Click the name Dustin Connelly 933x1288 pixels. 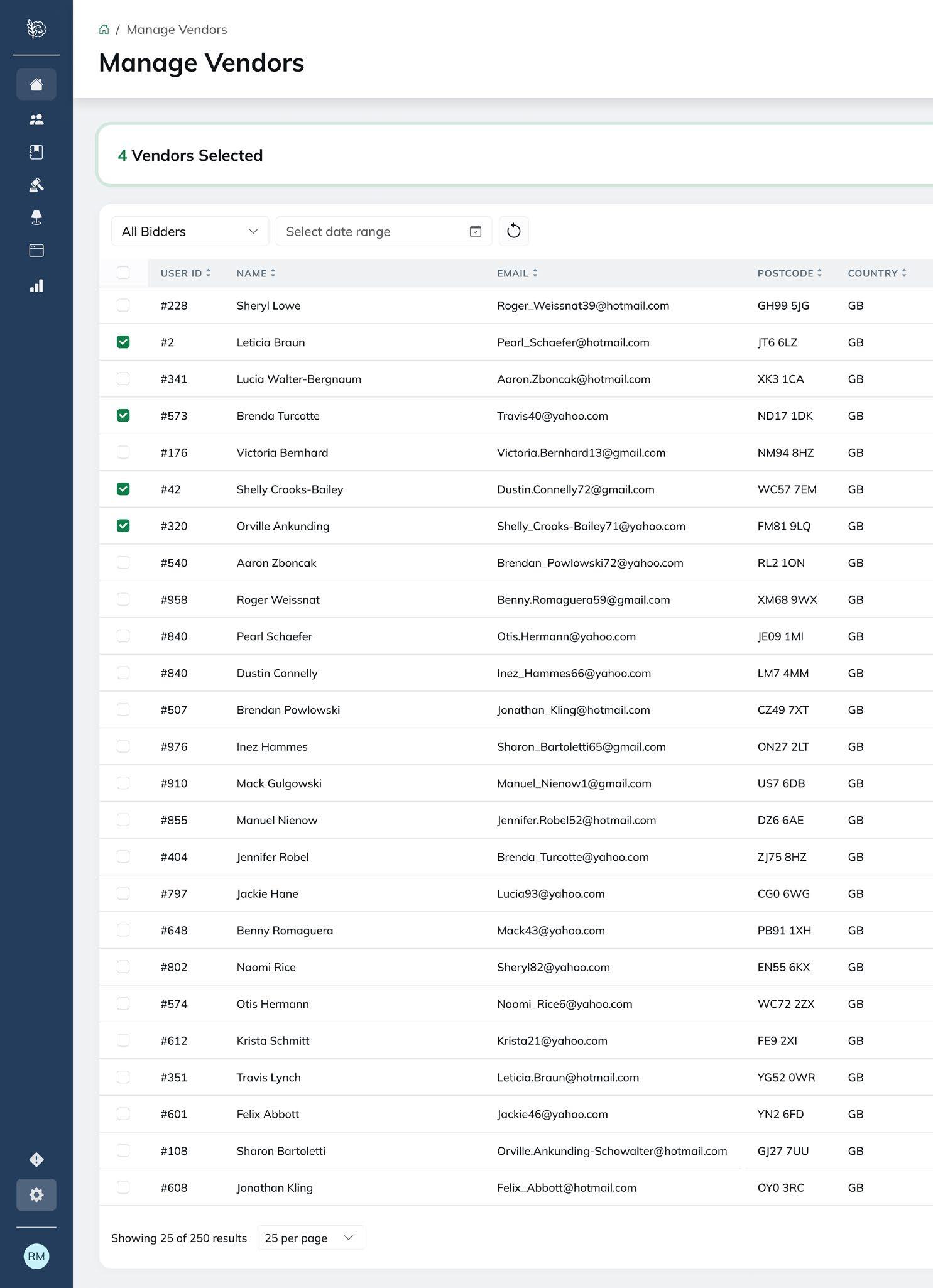[x=277, y=673]
